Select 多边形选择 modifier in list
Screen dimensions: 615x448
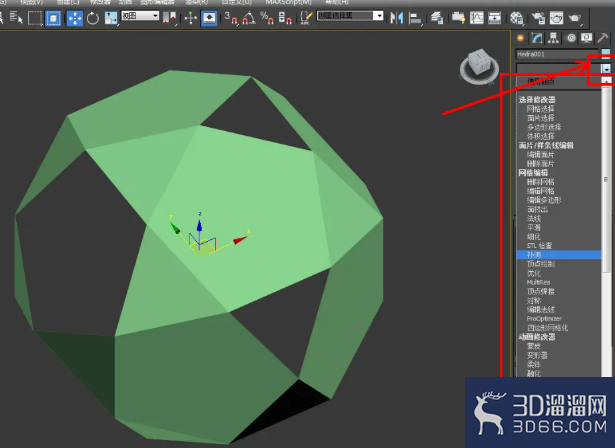pyautogui.click(x=544, y=127)
